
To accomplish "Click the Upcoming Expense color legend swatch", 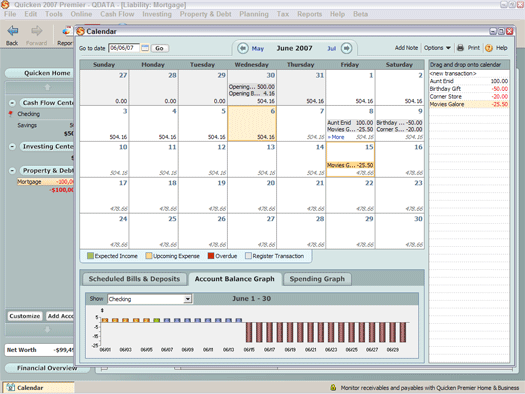I will [x=149, y=256].
